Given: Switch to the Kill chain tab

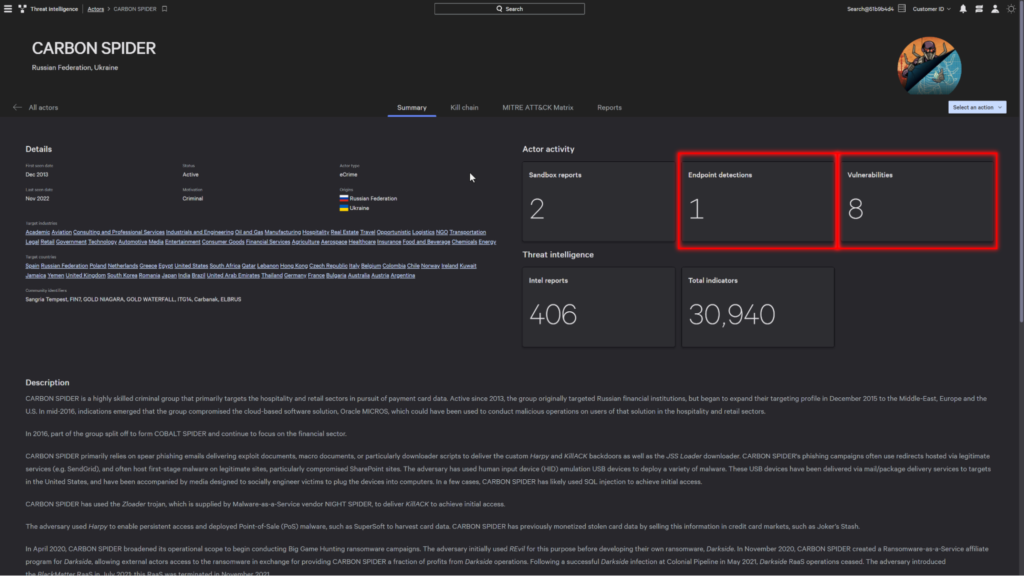Looking at the screenshot, I should click(464, 107).
